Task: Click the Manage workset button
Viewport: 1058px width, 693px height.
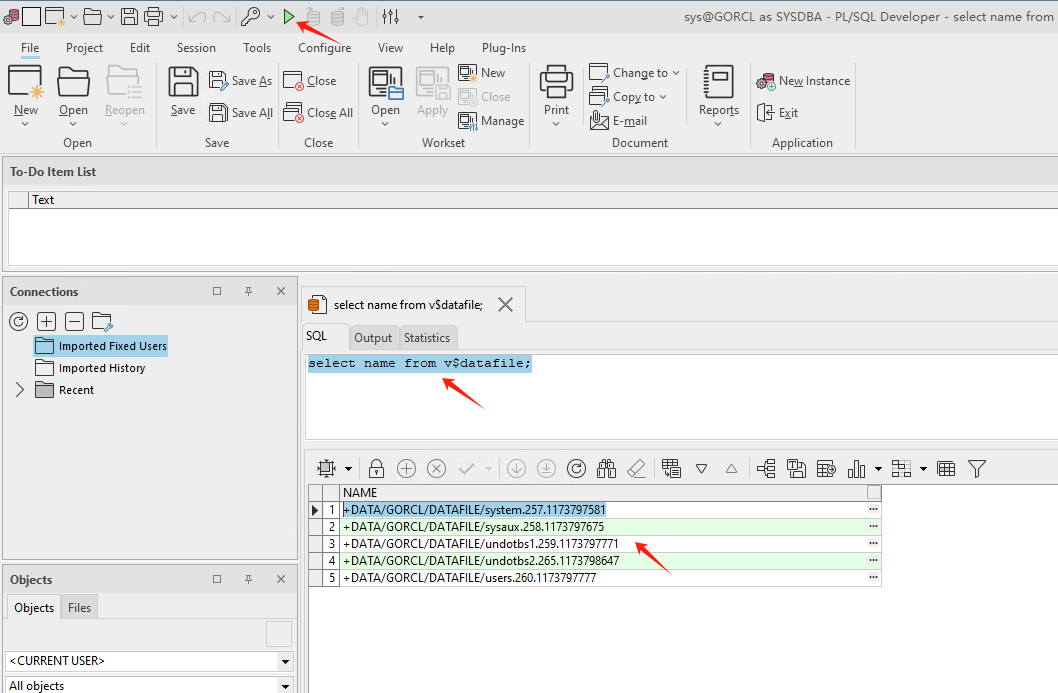Action: point(491,121)
